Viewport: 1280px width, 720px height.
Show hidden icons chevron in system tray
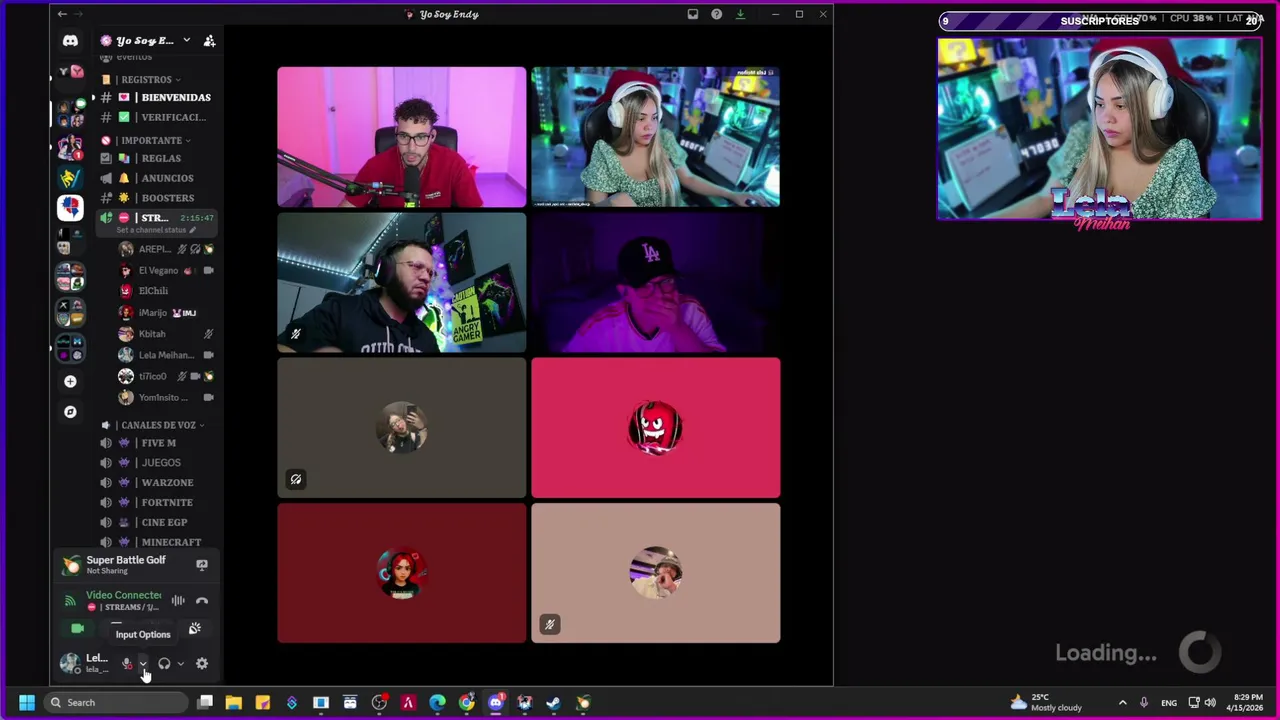1122,702
